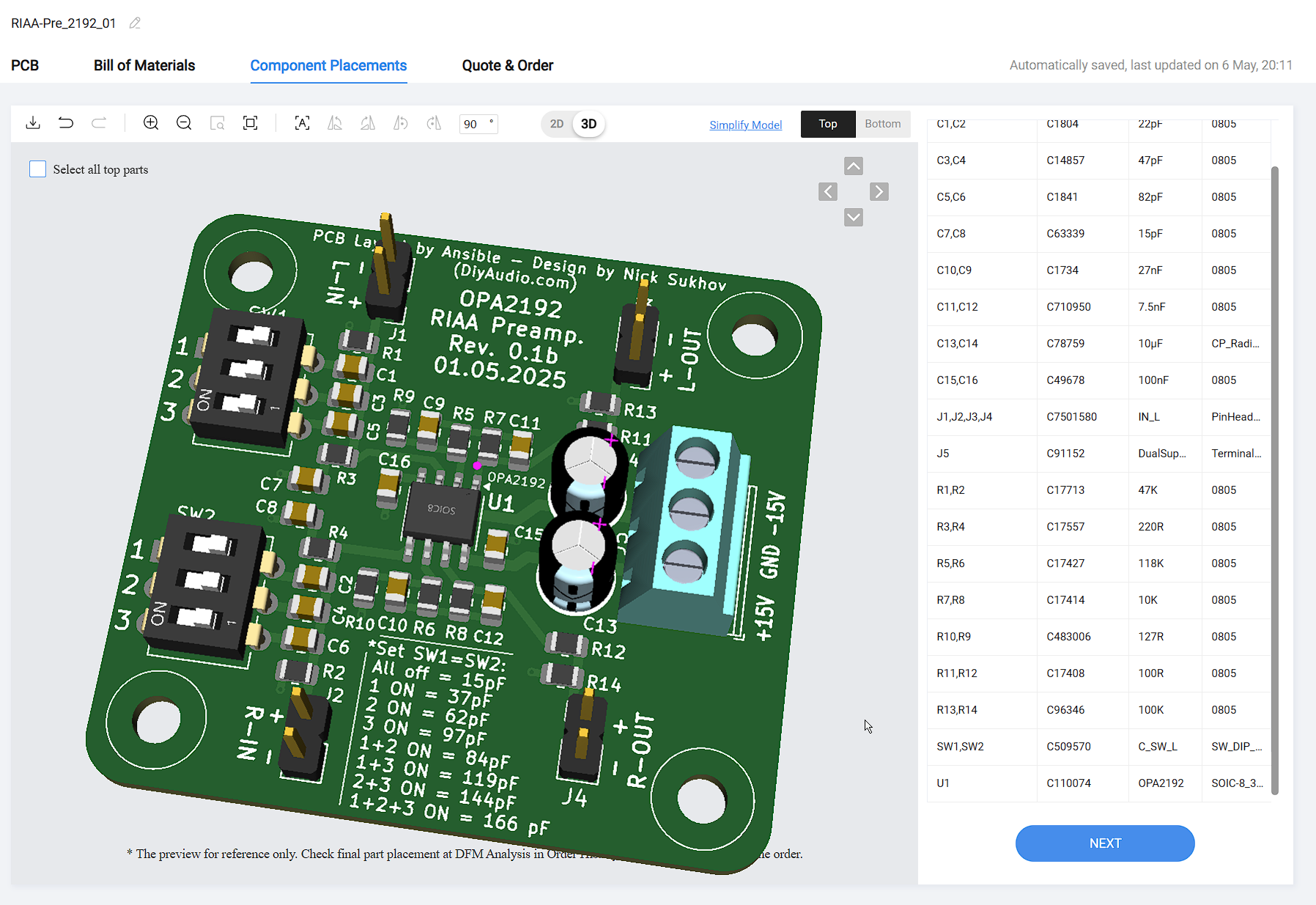Rotate part right with dotted-arrow icon
Viewport: 1316px width, 905px height.
434,123
